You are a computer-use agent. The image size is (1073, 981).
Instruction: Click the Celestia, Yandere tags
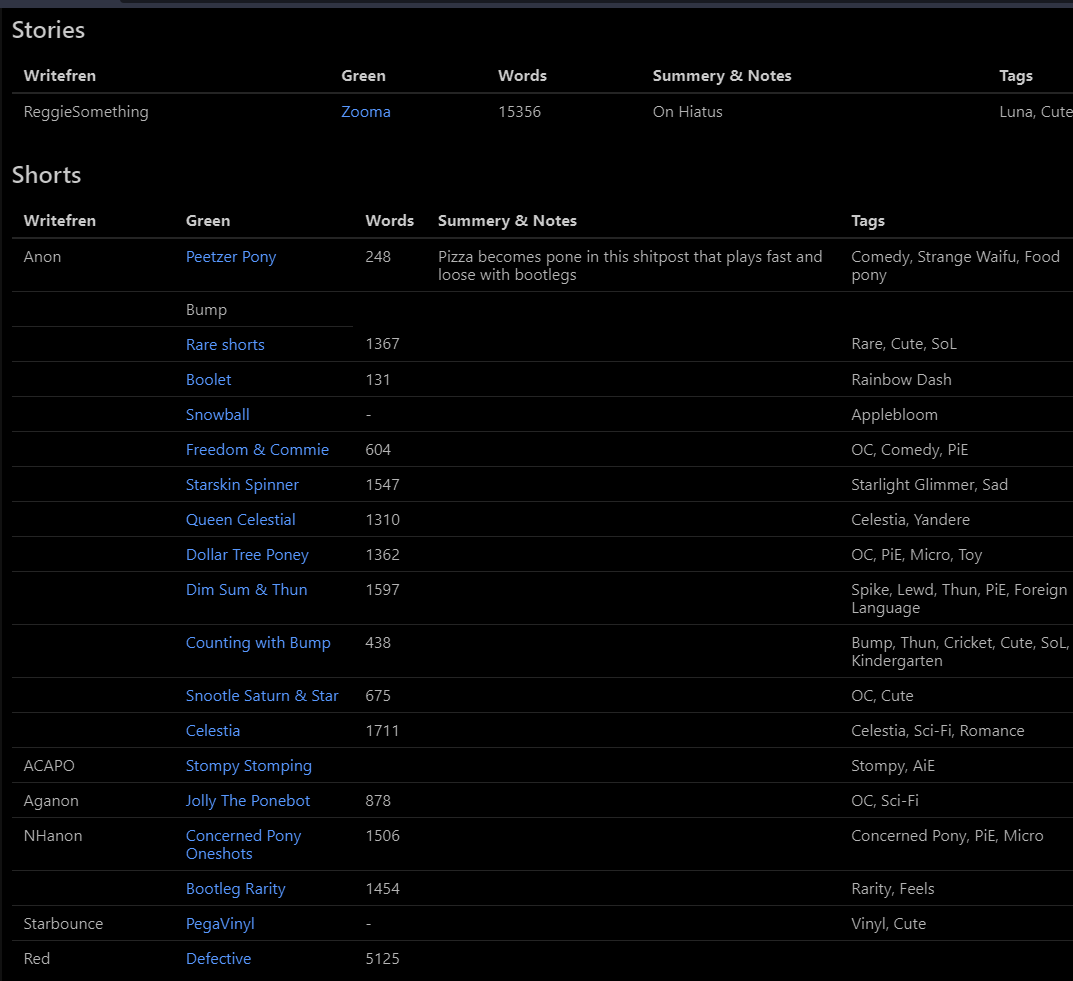tap(910, 519)
